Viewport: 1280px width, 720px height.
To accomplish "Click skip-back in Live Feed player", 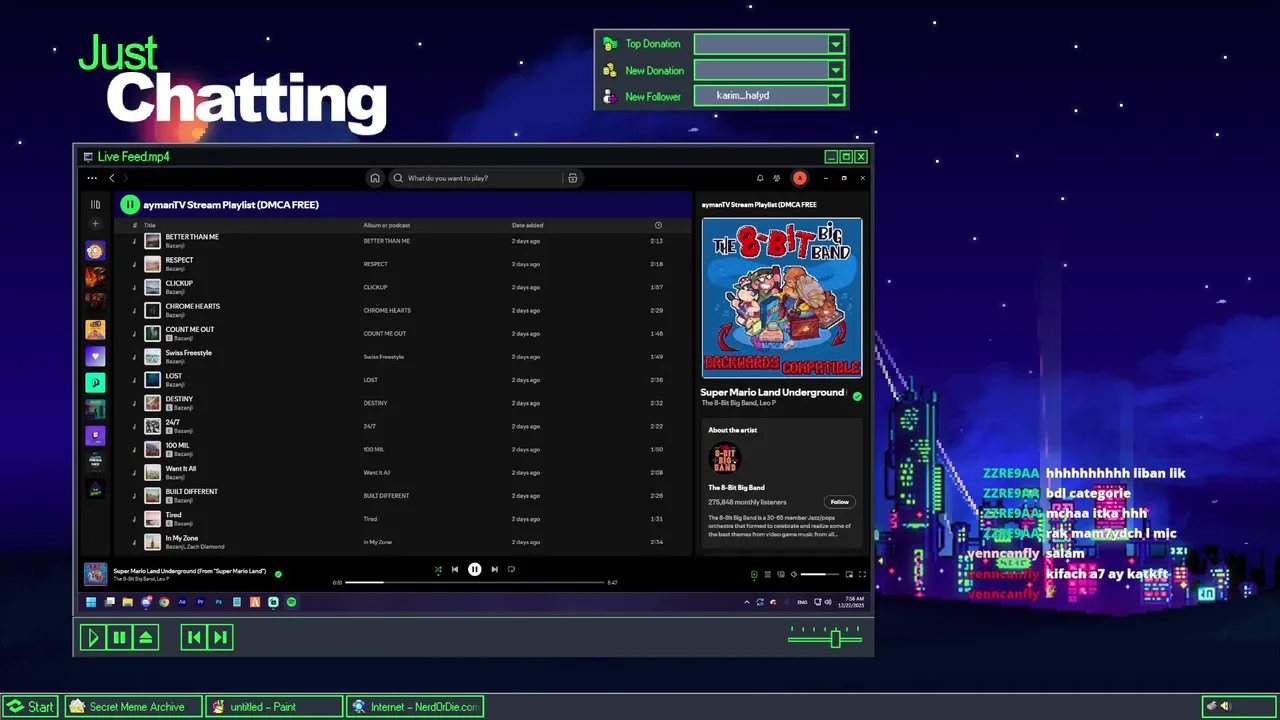I will tap(194, 637).
